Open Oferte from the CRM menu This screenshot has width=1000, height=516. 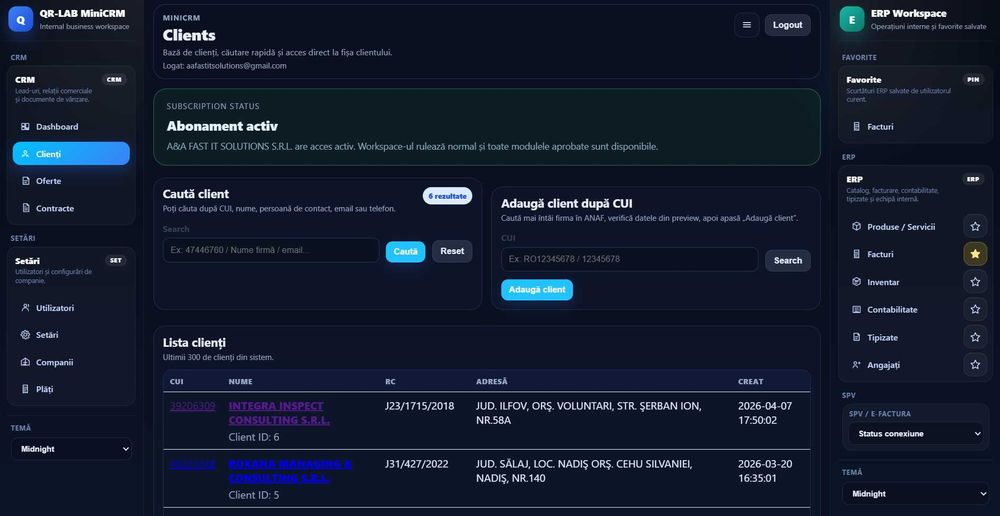[71, 181]
